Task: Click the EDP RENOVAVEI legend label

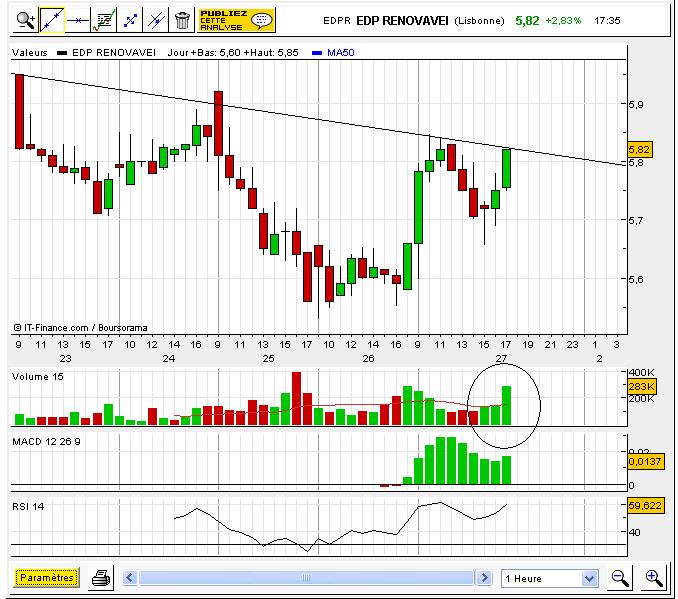Action: [x=114, y=53]
